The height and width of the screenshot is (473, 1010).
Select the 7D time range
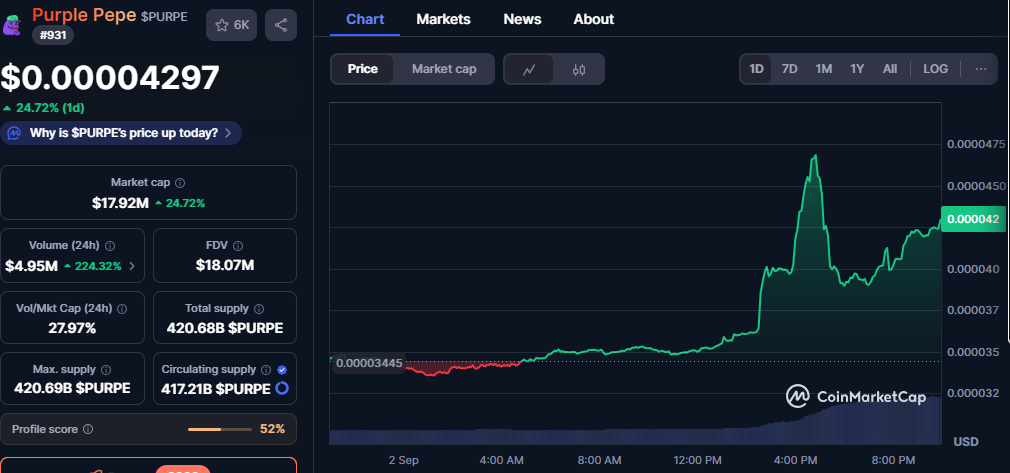coord(790,69)
